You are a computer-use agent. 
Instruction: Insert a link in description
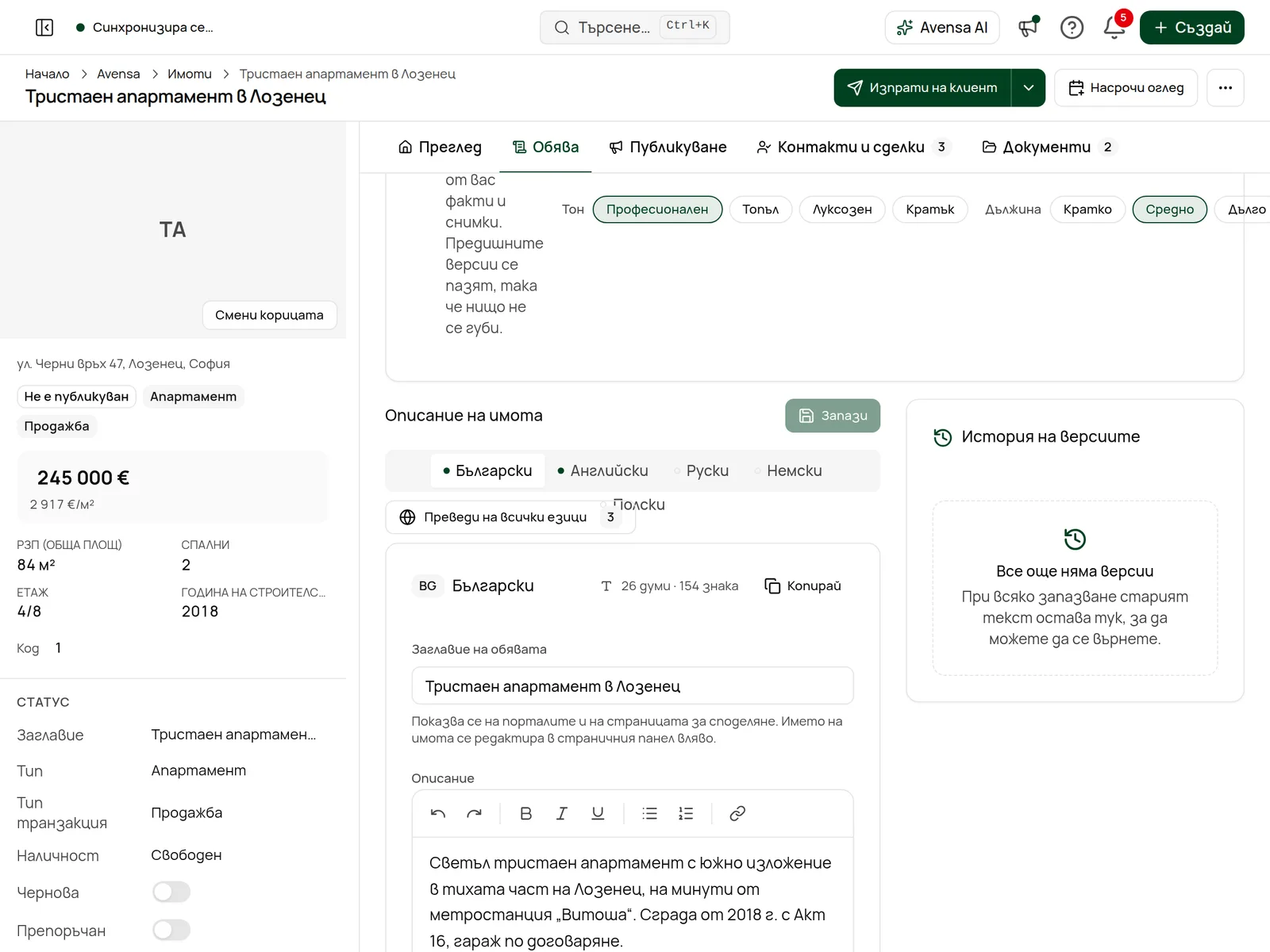737,813
